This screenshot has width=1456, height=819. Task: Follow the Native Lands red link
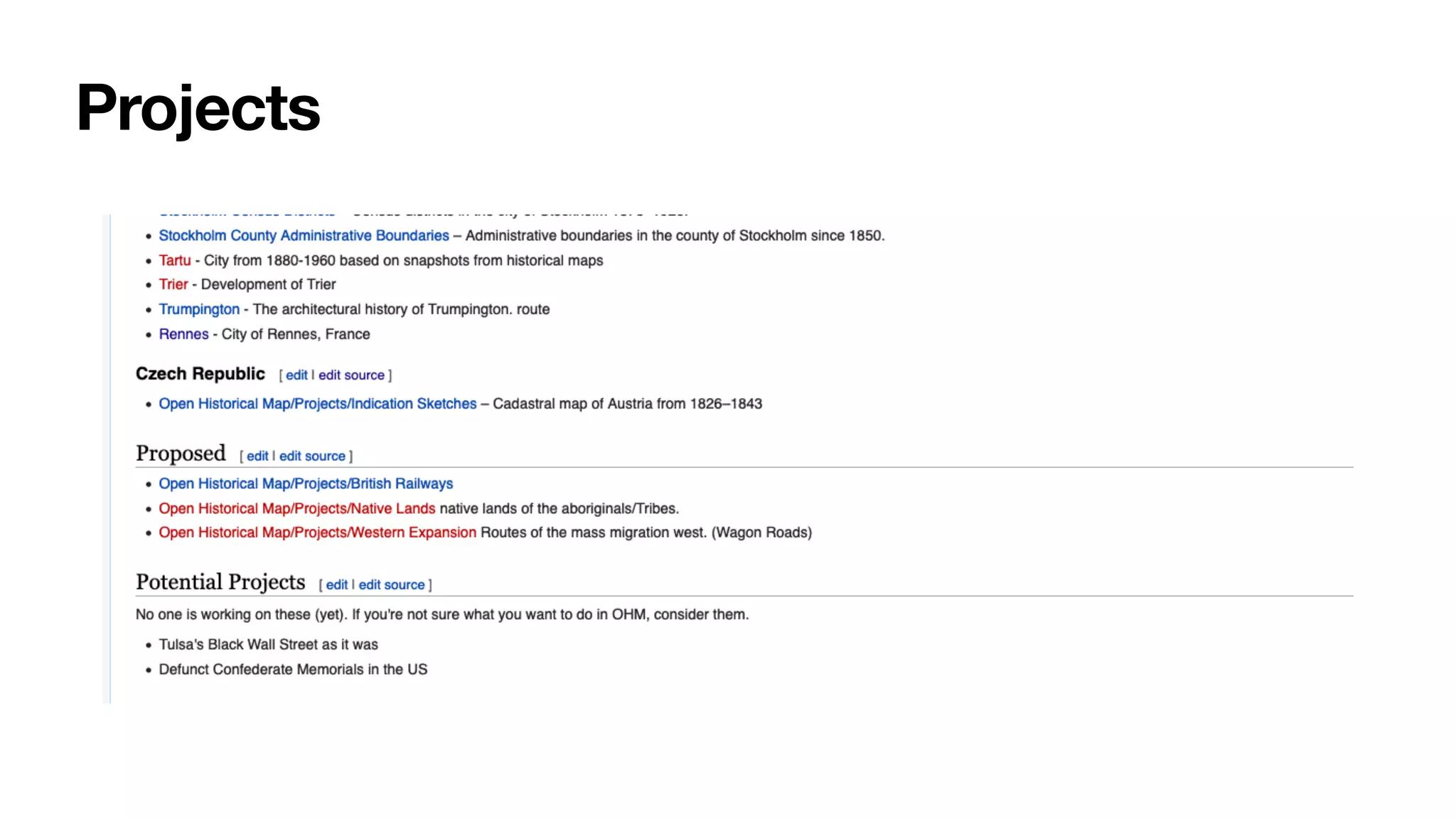pyautogui.click(x=296, y=508)
